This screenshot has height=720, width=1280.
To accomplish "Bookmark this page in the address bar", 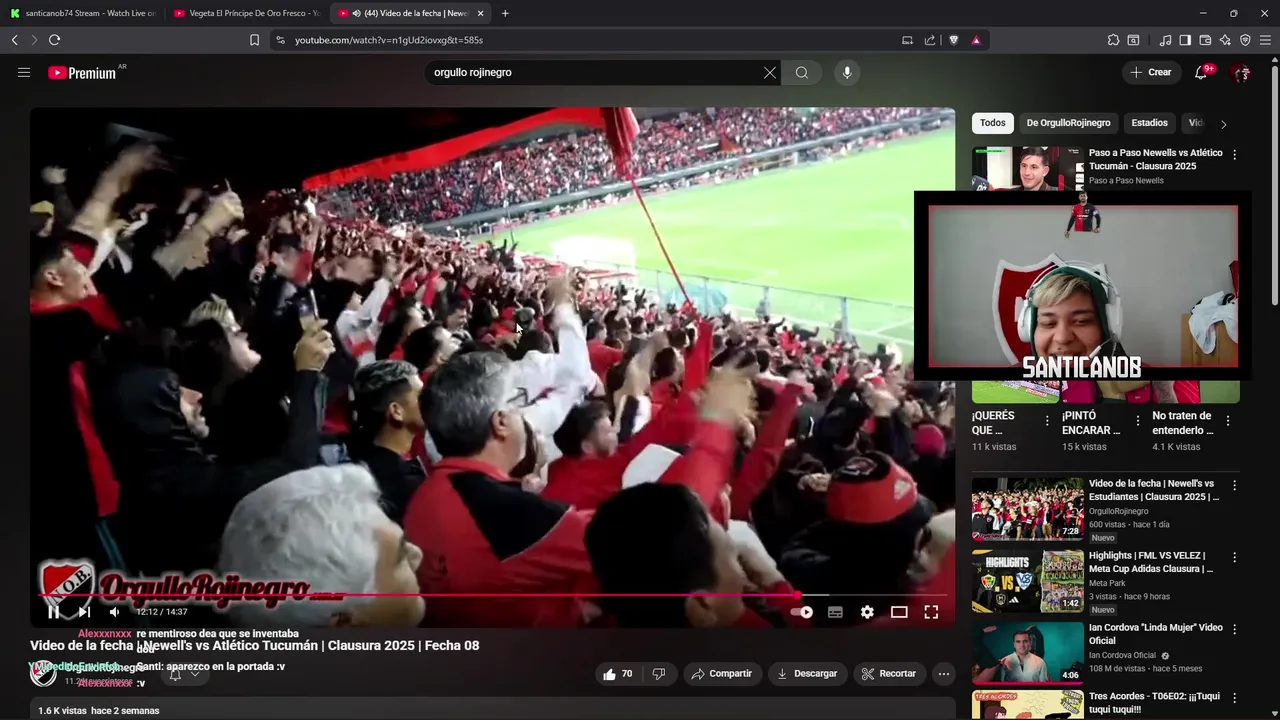I will pyautogui.click(x=254, y=40).
